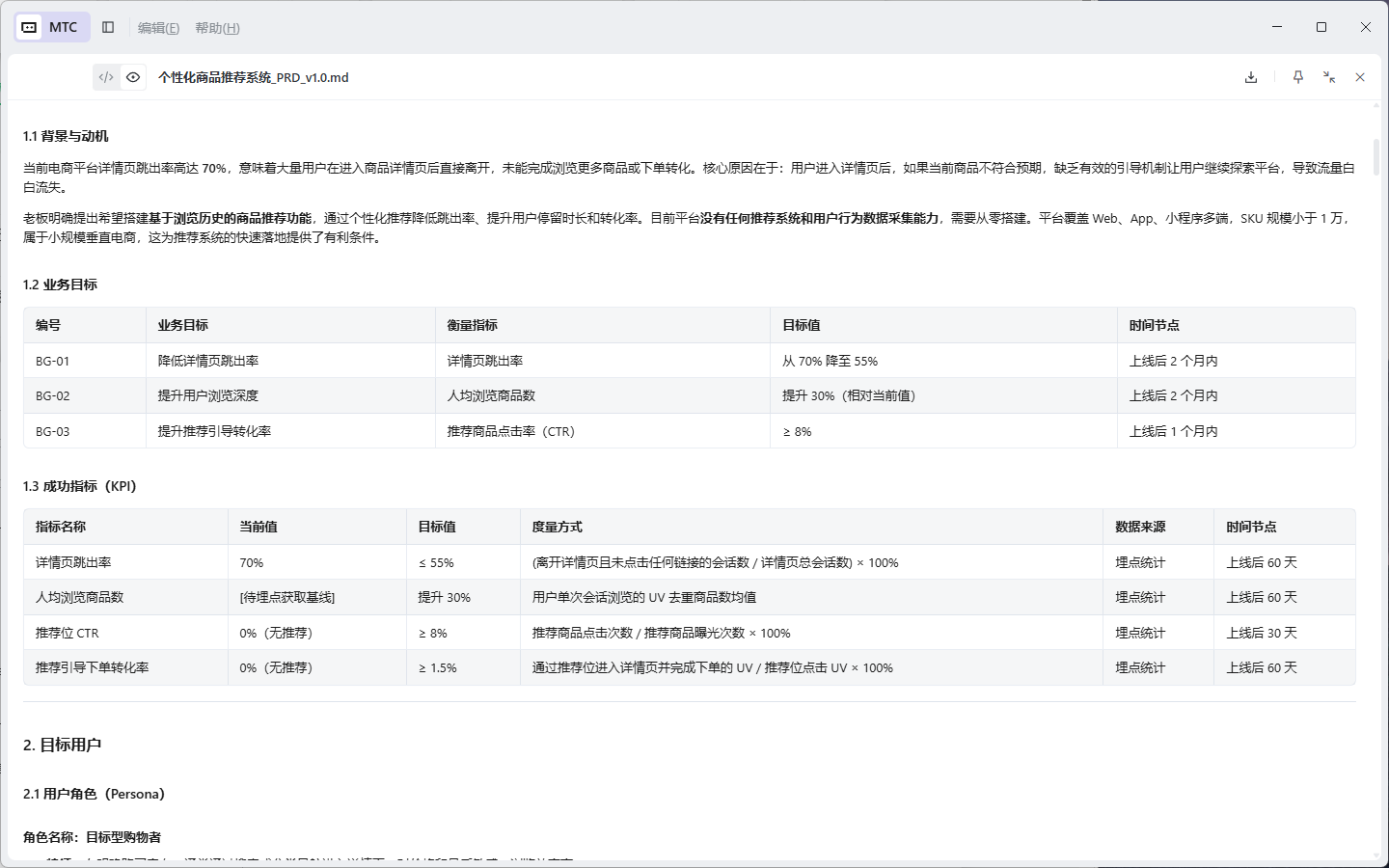Pin the document panel

coord(1298,77)
